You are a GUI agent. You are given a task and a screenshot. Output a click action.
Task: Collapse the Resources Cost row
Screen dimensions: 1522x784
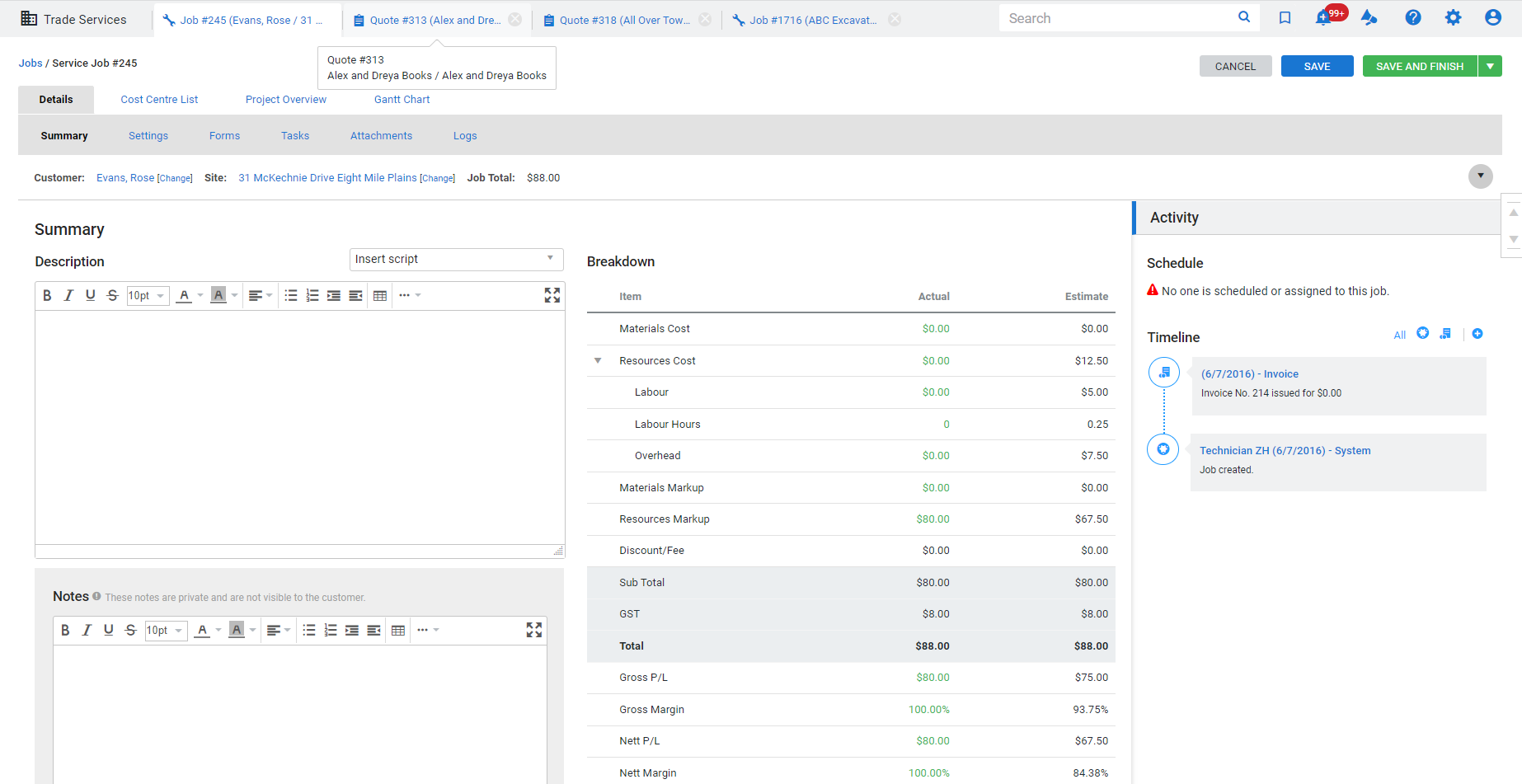click(x=598, y=361)
